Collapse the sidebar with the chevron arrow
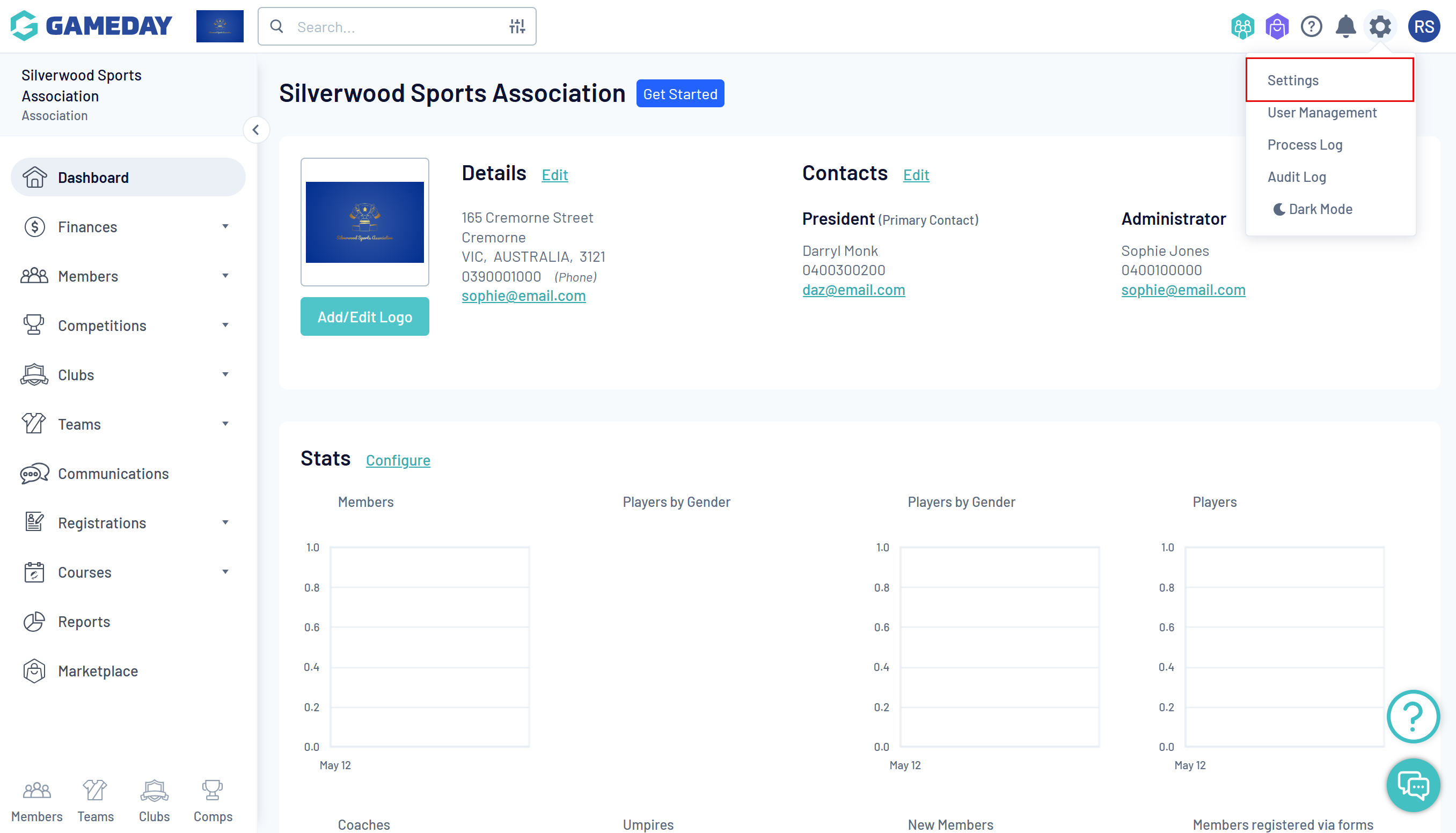The width and height of the screenshot is (1456, 833). [256, 130]
